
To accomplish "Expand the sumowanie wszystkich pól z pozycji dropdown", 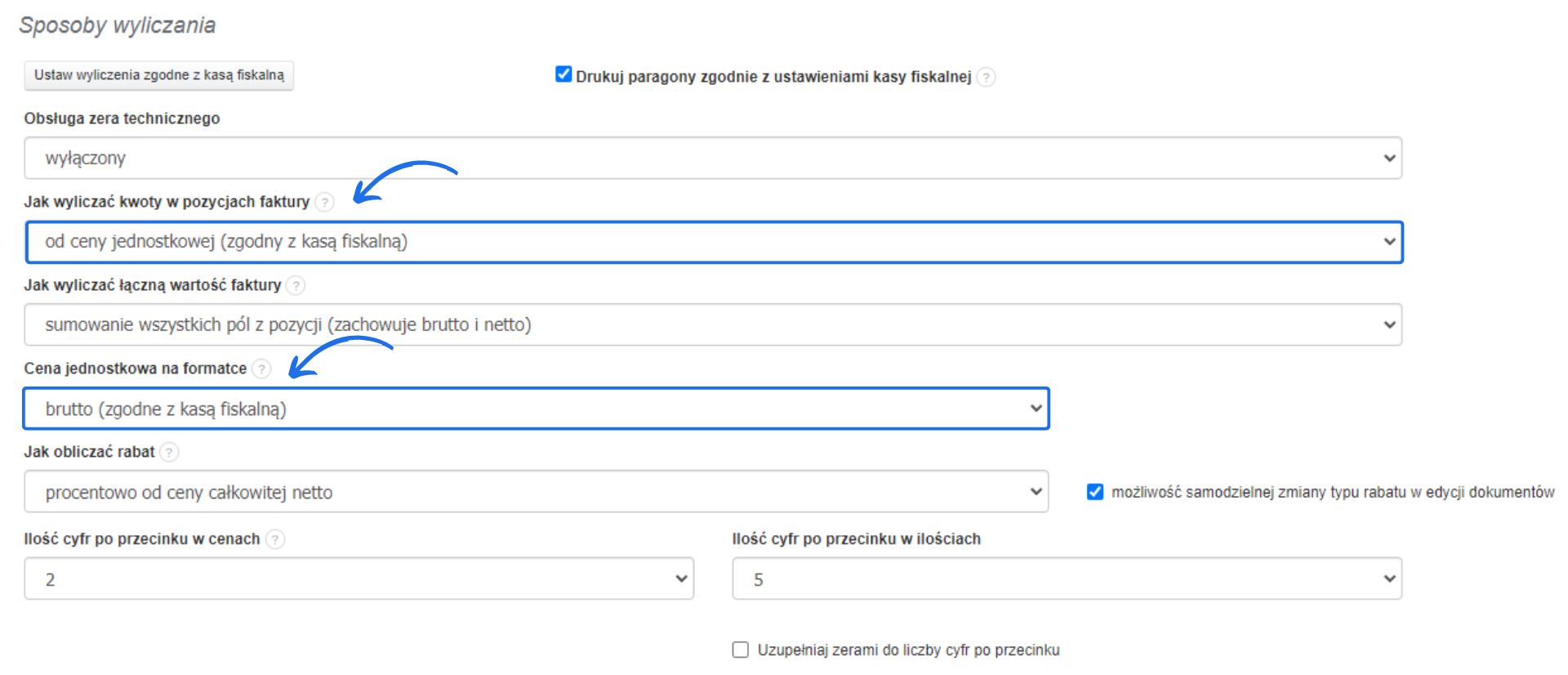I will (x=712, y=325).
